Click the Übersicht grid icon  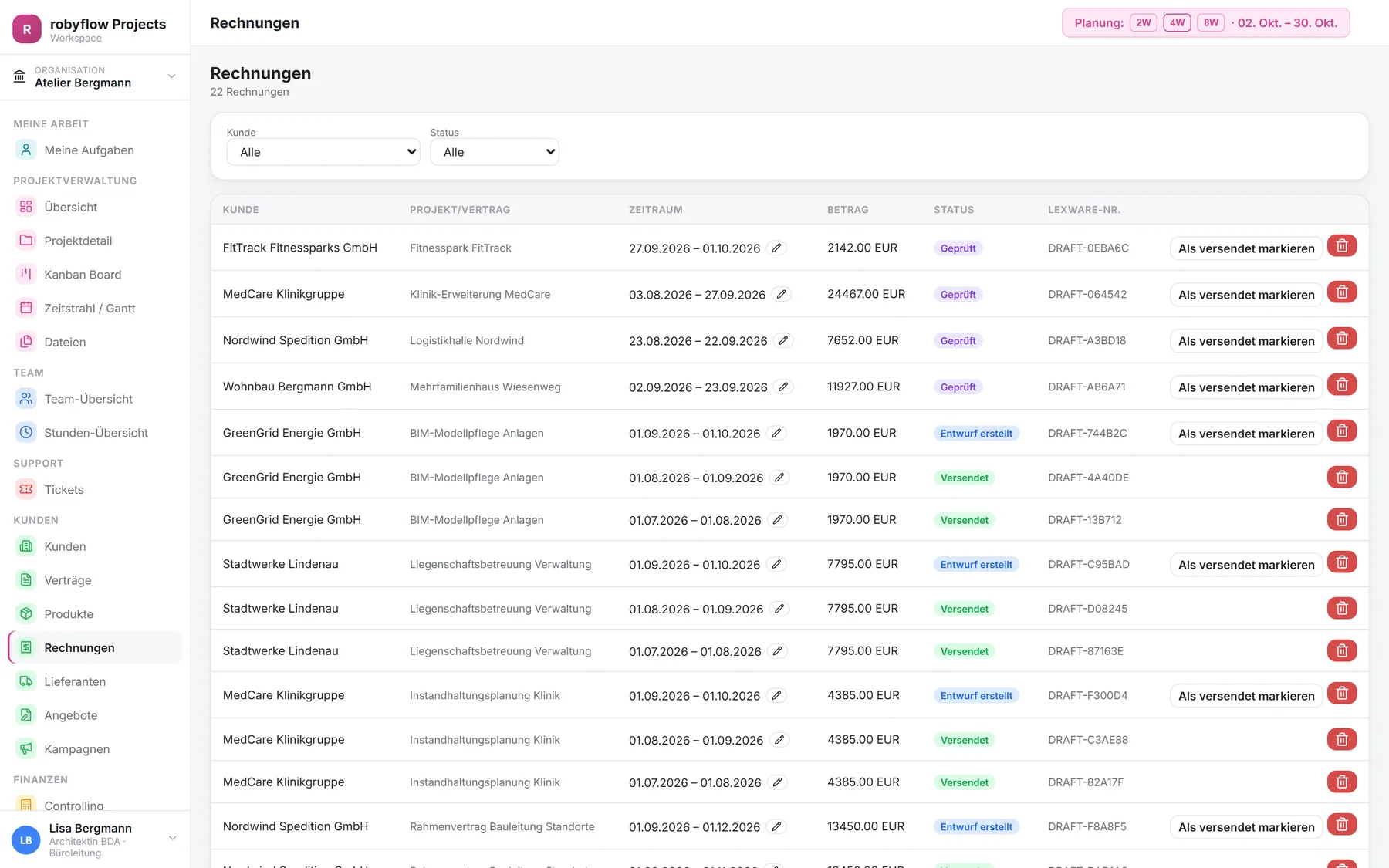pyautogui.click(x=26, y=207)
